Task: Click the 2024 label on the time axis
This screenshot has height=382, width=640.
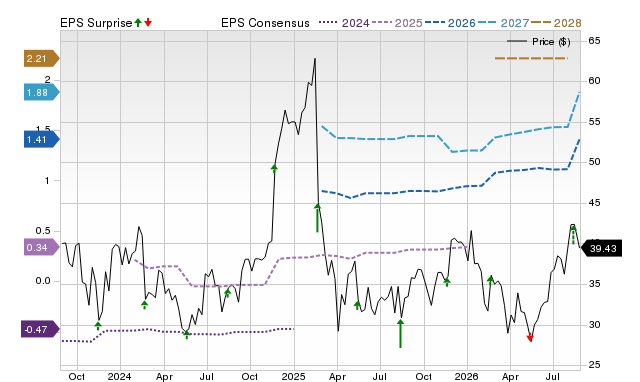Action: point(119,376)
